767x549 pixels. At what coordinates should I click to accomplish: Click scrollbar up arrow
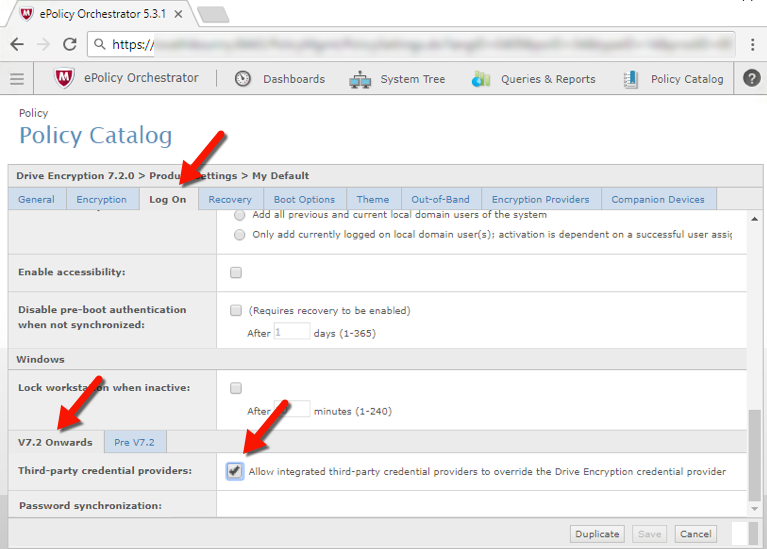pyautogui.click(x=754, y=219)
